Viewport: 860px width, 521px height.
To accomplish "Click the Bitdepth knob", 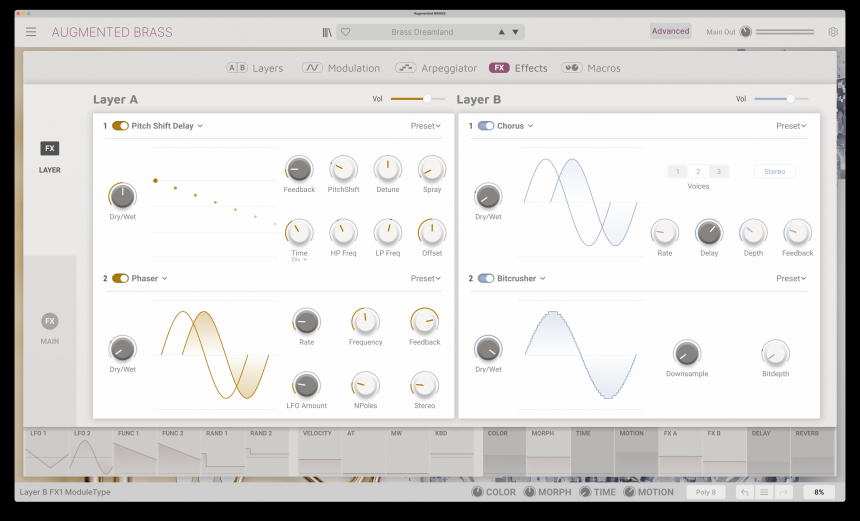I will tap(776, 354).
